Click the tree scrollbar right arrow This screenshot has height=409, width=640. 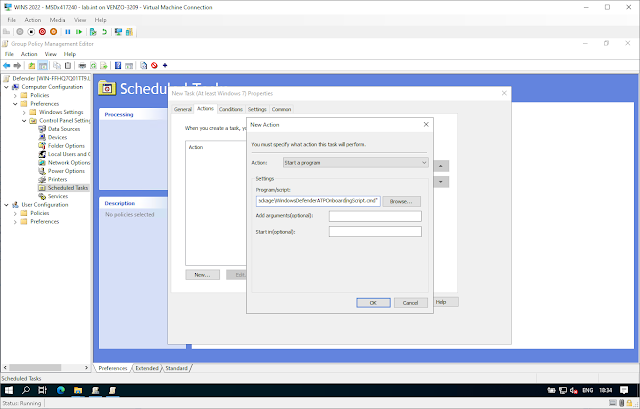pyautogui.click(x=86, y=368)
